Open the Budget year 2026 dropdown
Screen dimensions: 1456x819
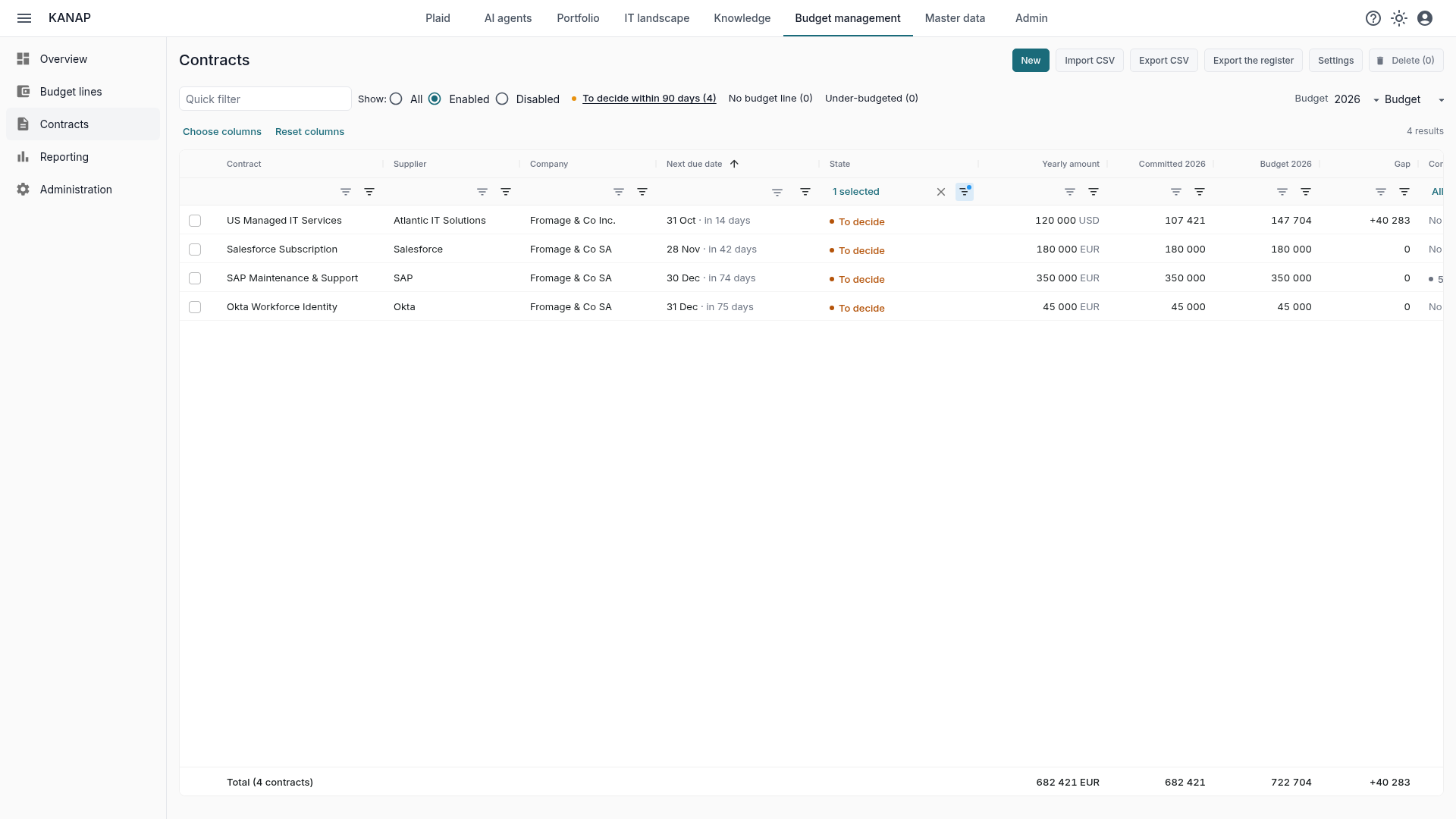point(1357,99)
